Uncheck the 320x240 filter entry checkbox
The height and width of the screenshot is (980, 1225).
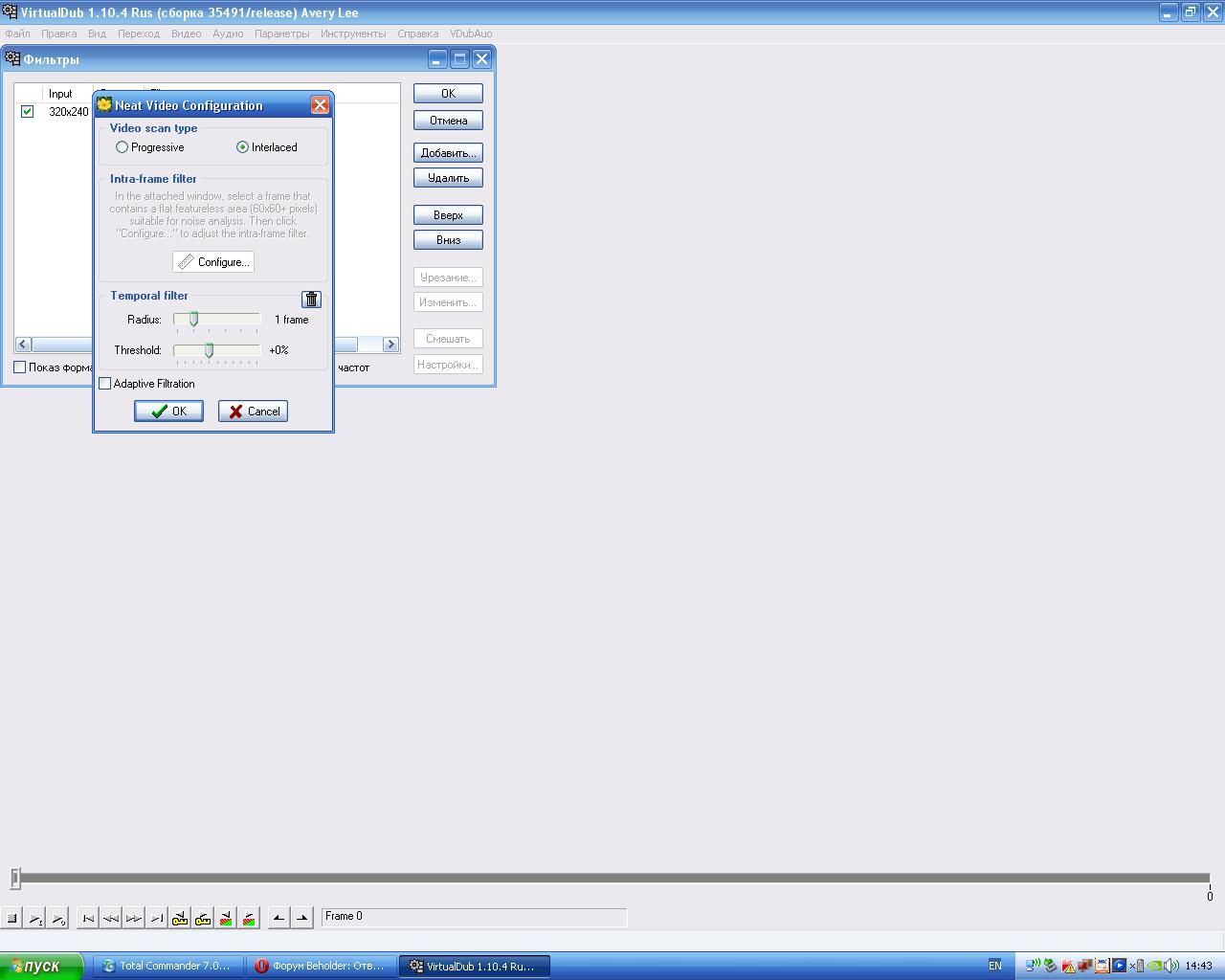pyautogui.click(x=28, y=112)
